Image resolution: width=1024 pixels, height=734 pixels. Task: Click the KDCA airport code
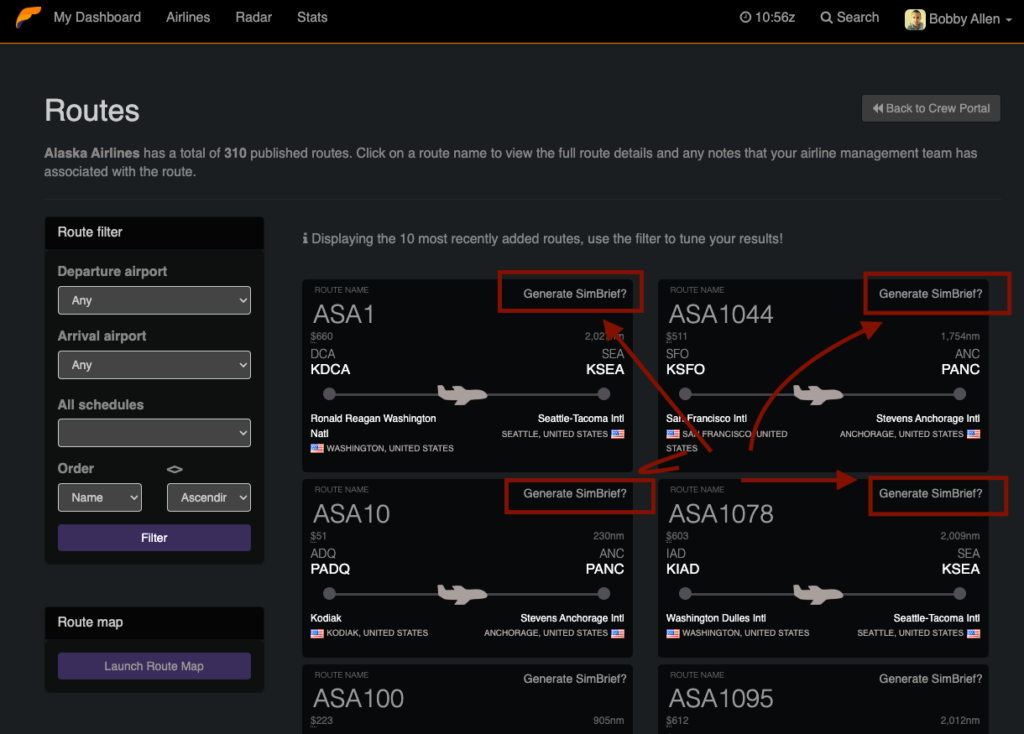pos(330,370)
